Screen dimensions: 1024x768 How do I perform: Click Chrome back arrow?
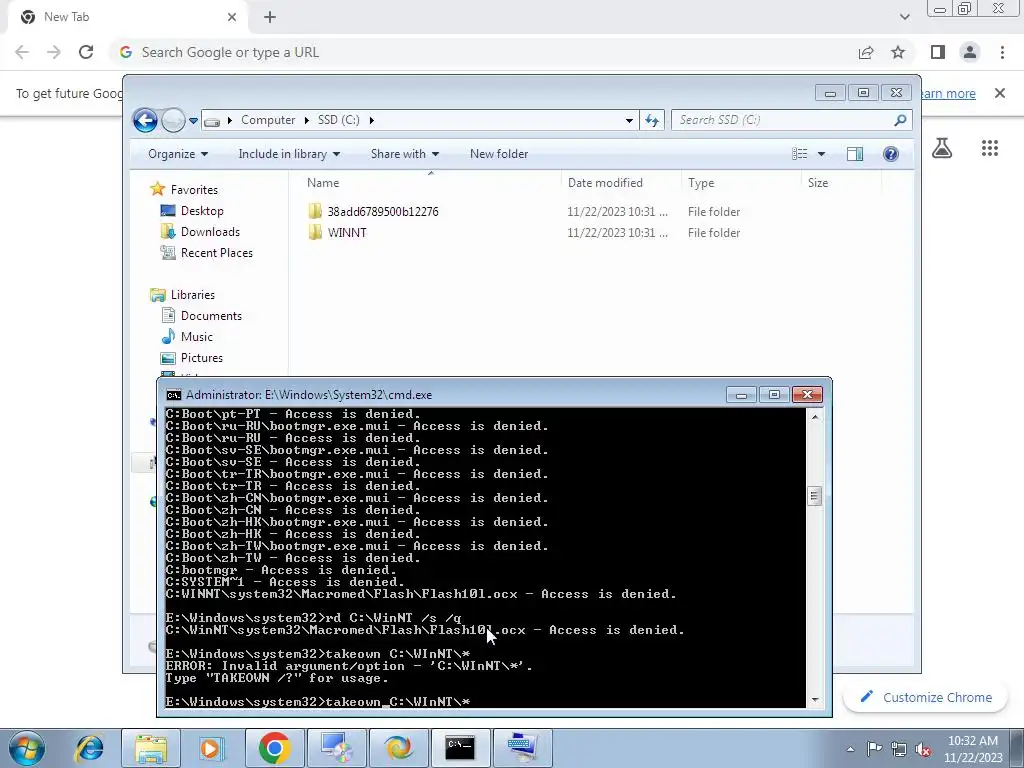point(22,52)
